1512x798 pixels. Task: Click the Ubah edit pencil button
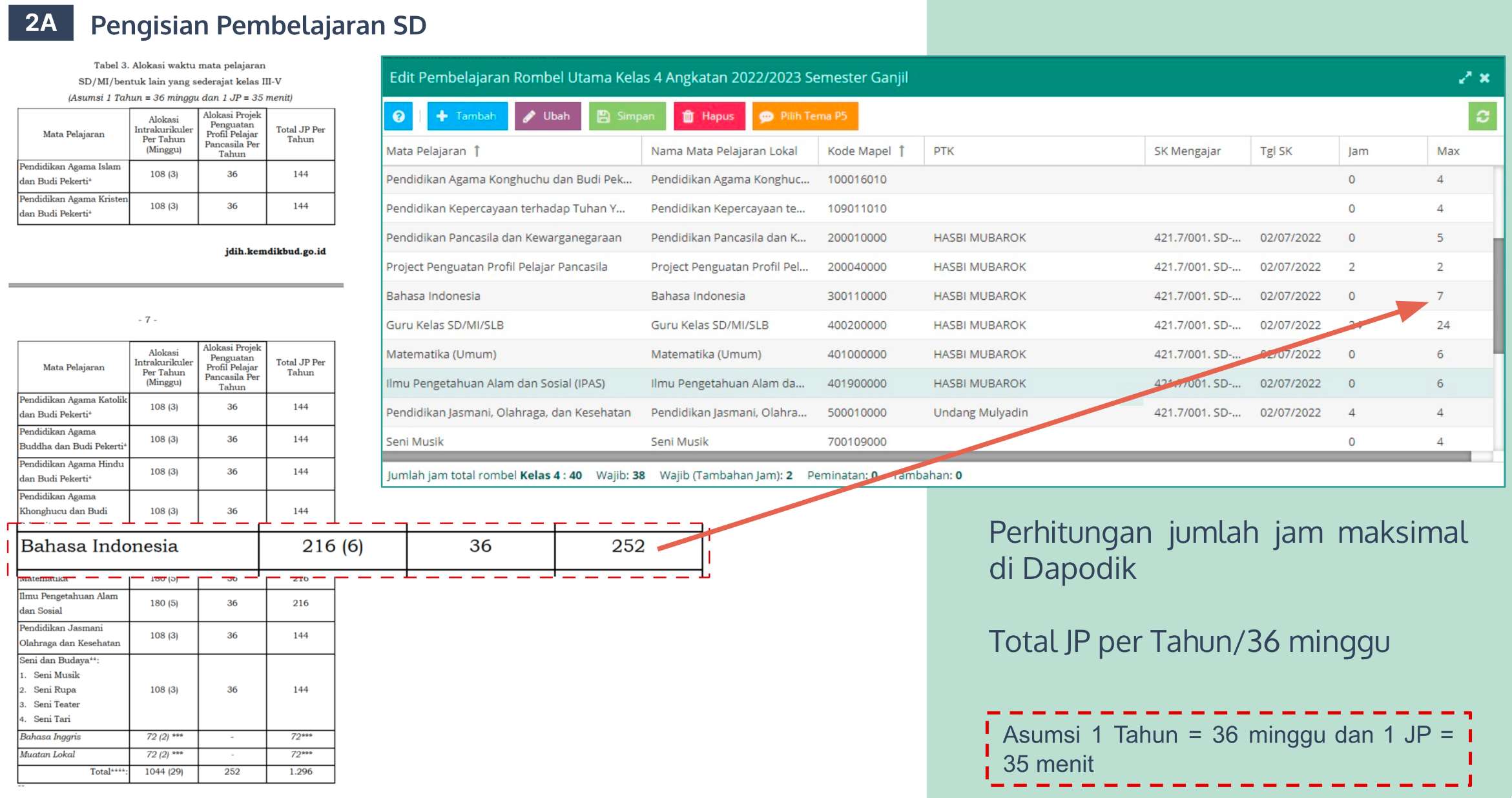(x=547, y=116)
